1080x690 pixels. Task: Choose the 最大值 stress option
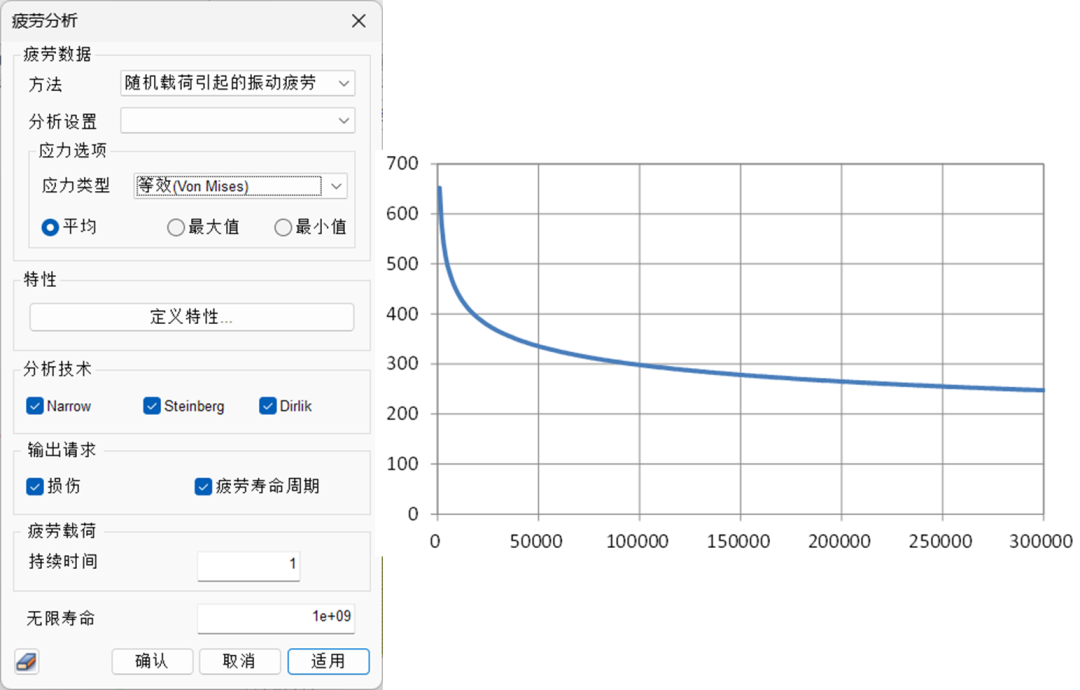tap(176, 227)
